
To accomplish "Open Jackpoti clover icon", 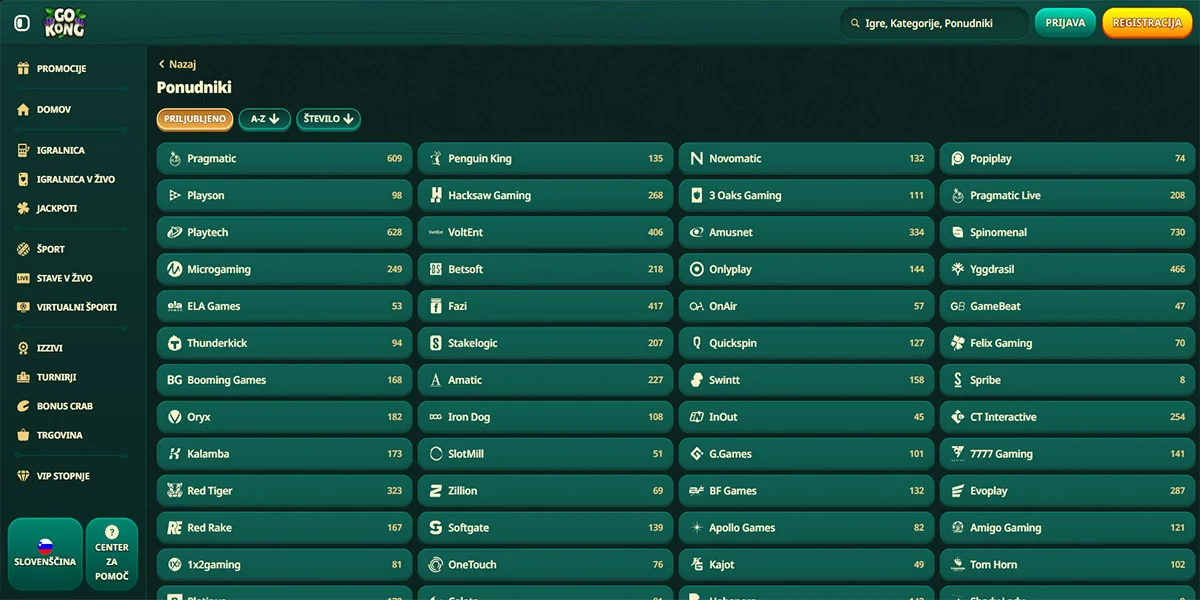I will (23, 209).
